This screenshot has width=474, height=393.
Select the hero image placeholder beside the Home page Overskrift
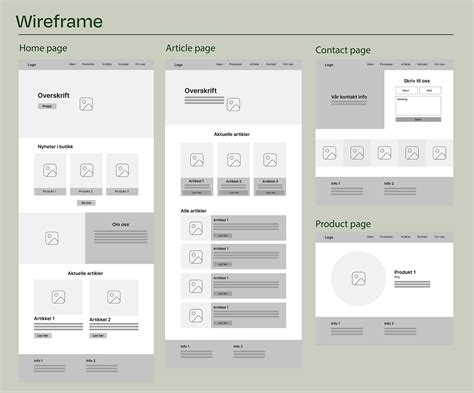(x=86, y=104)
